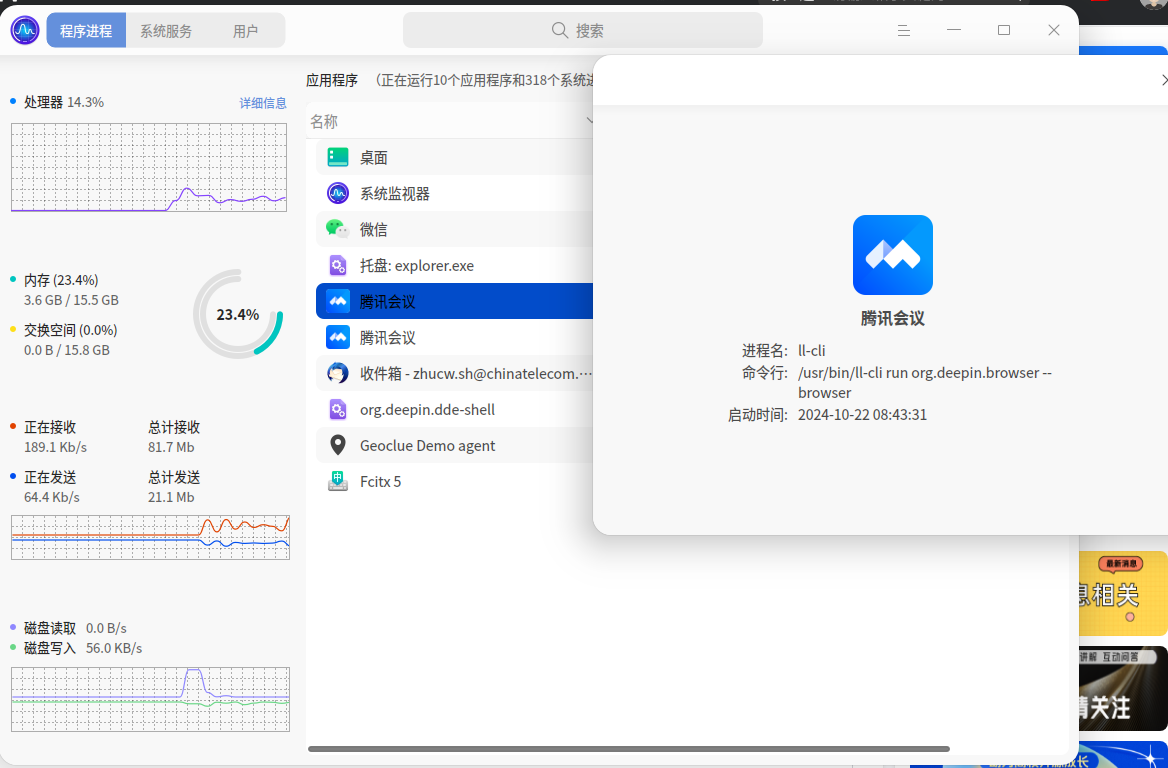Viewport: 1168px width, 768px height.
Task: Click the 进程名 value ll-cli
Action: (811, 350)
